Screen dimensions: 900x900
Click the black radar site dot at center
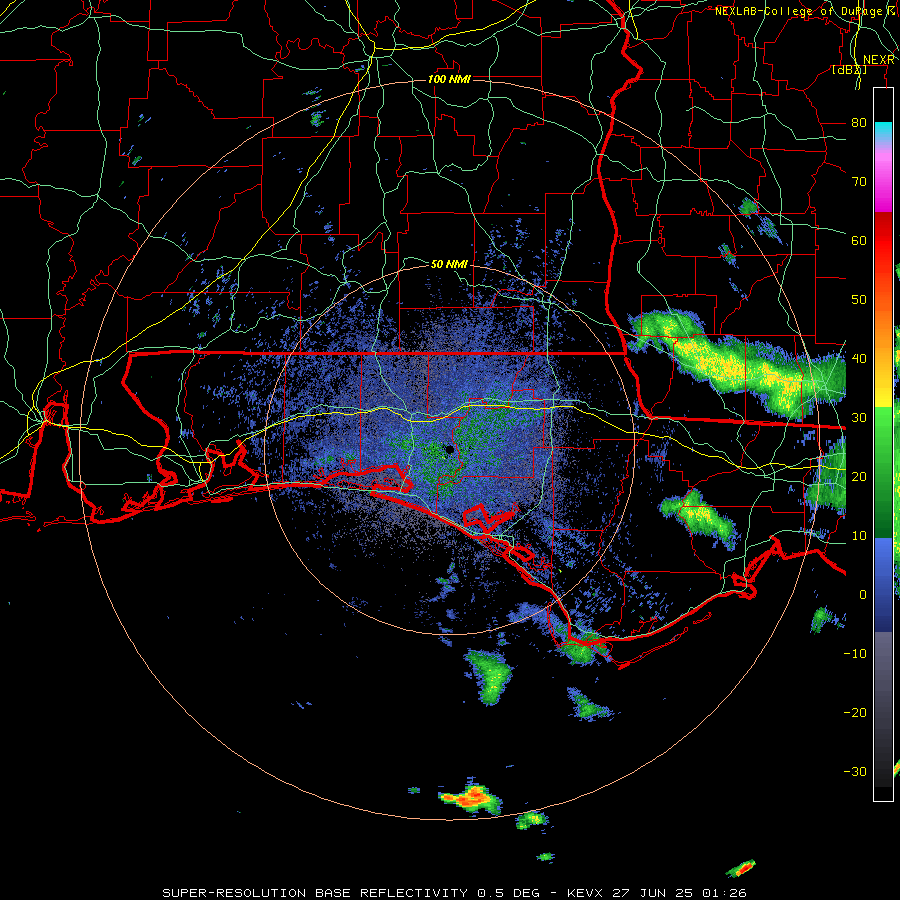click(x=449, y=449)
